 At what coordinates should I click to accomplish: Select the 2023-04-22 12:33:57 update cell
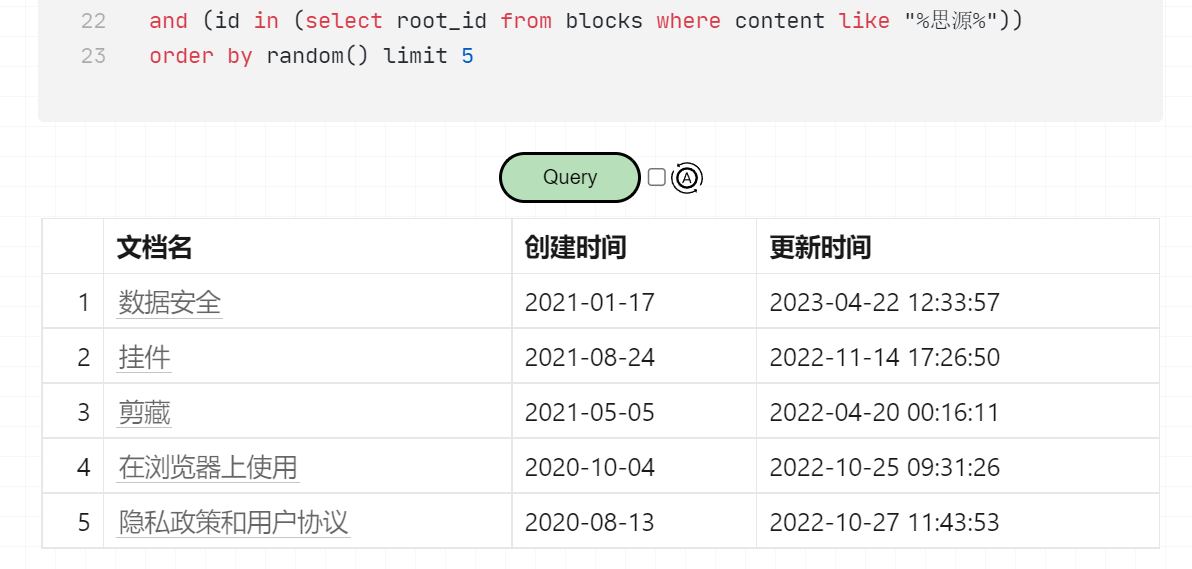click(x=884, y=302)
